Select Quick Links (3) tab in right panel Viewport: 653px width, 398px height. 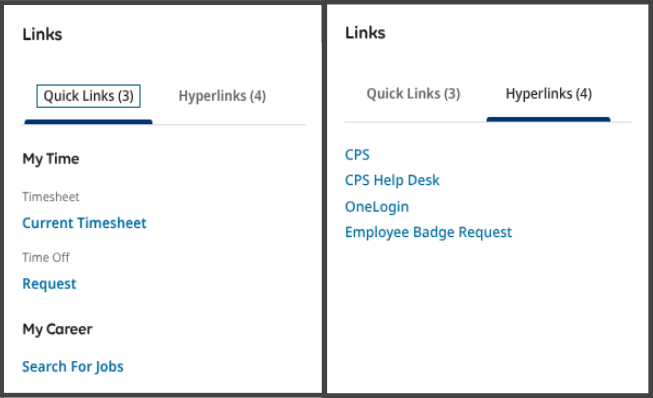[413, 94]
